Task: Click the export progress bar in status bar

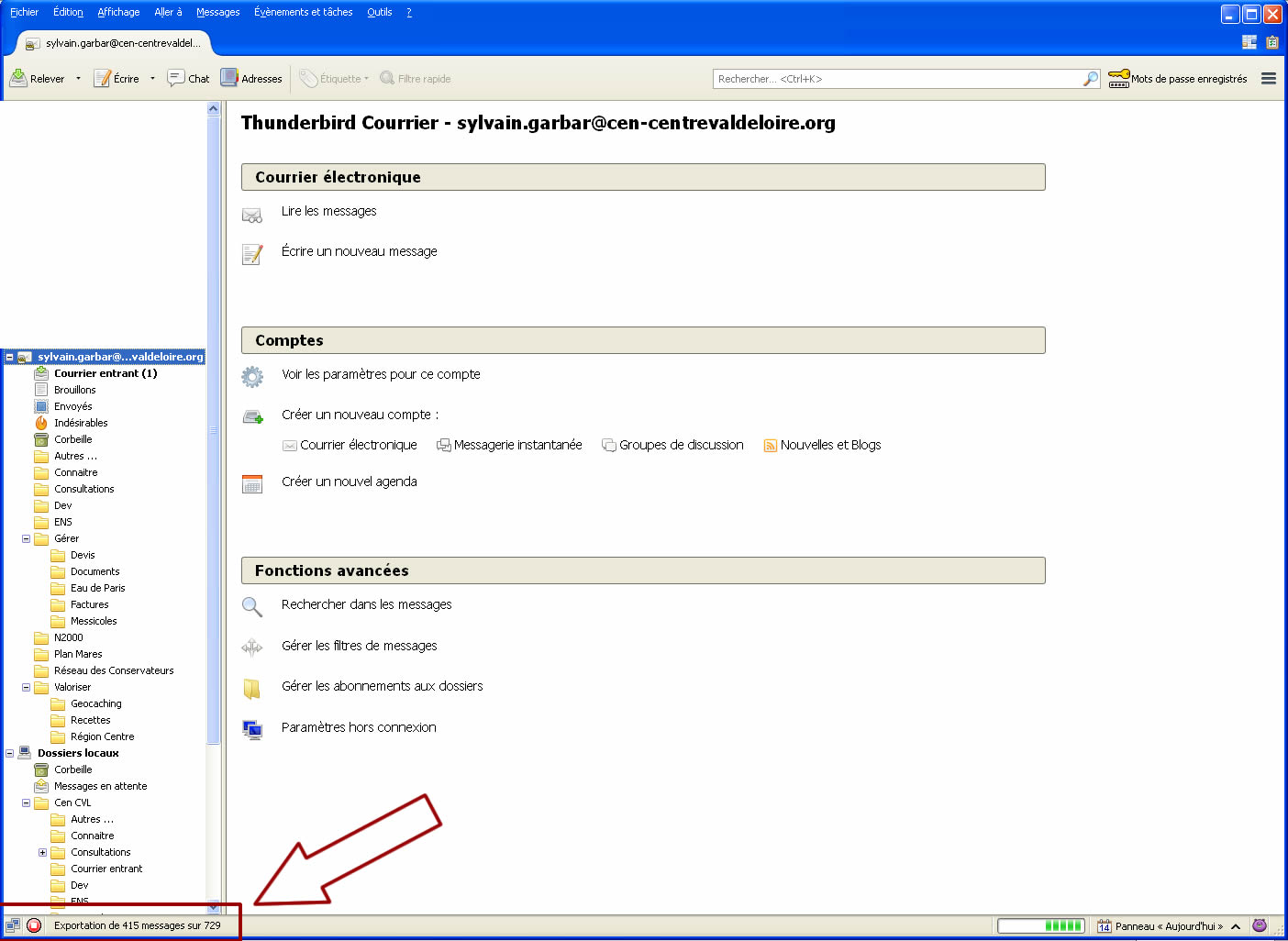Action: pos(1040,926)
